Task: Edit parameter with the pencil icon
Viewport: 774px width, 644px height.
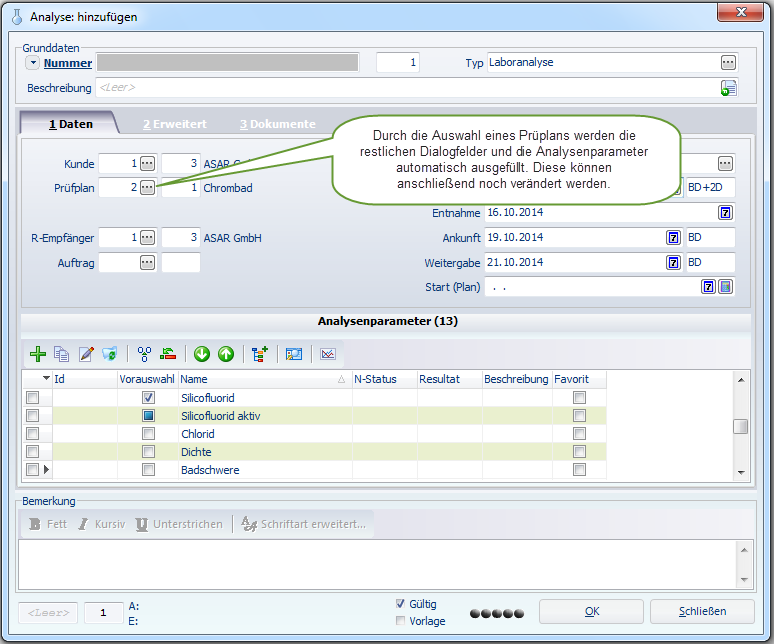Action: point(86,354)
